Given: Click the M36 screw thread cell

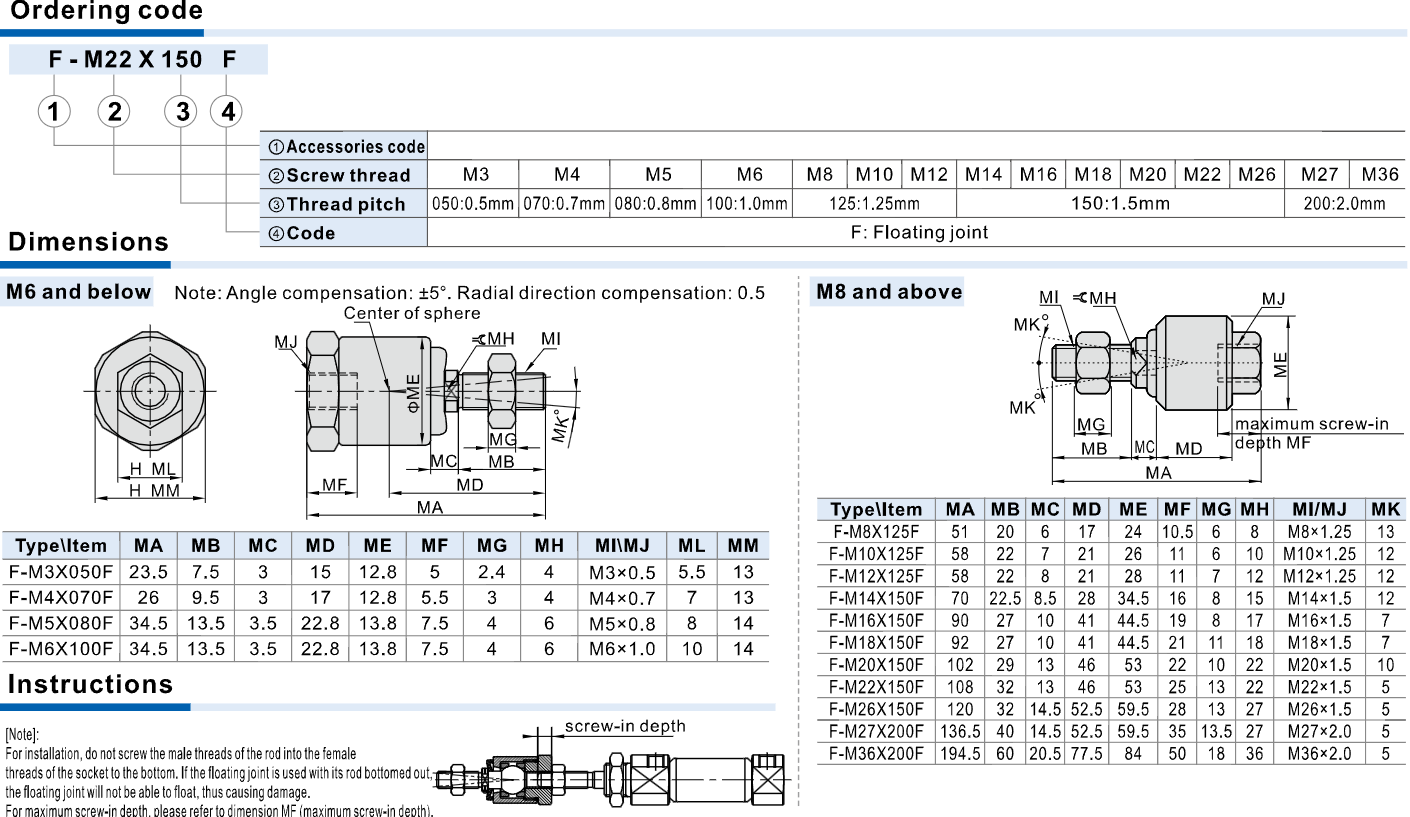Looking at the screenshot, I should pos(1379,175).
